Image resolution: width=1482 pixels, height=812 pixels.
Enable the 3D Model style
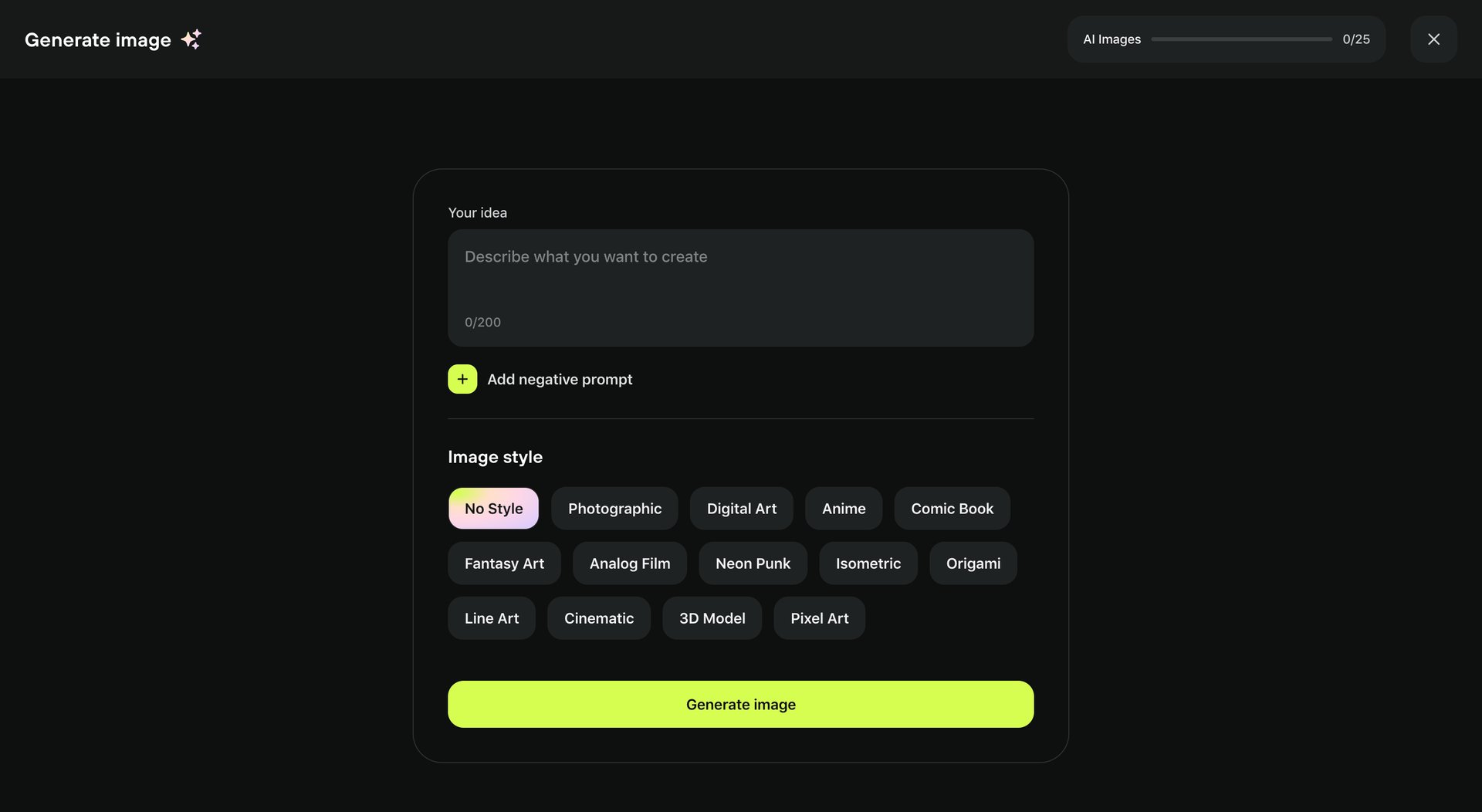(712, 618)
